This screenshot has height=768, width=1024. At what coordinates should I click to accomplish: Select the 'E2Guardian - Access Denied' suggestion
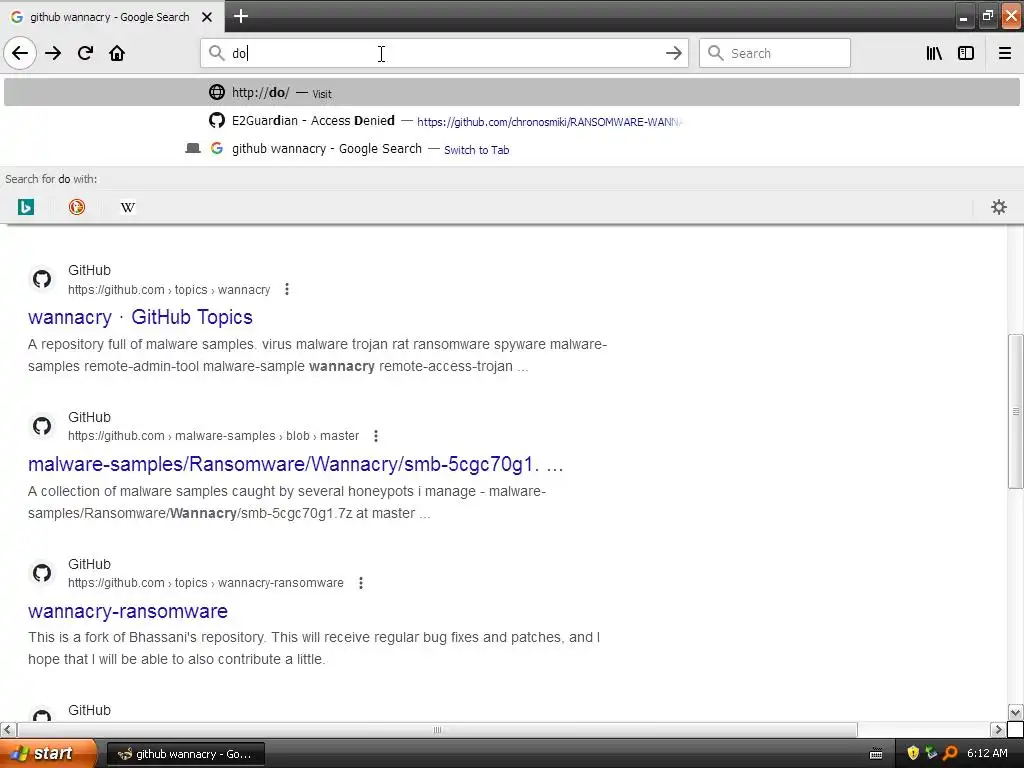512,121
